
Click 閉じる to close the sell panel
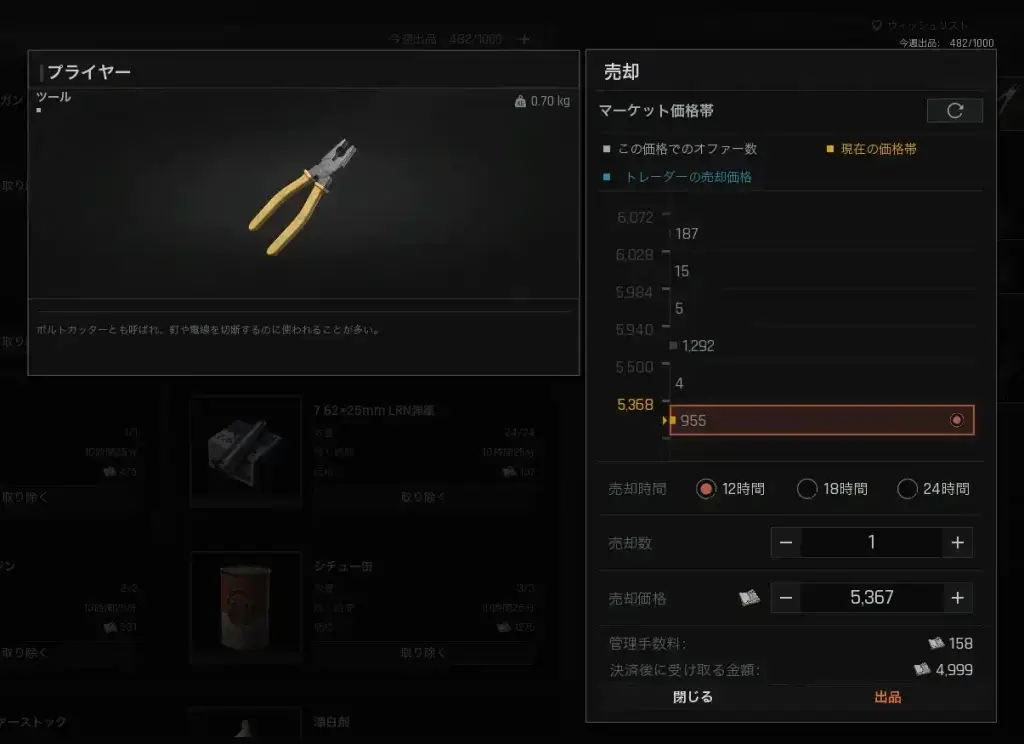coord(693,697)
